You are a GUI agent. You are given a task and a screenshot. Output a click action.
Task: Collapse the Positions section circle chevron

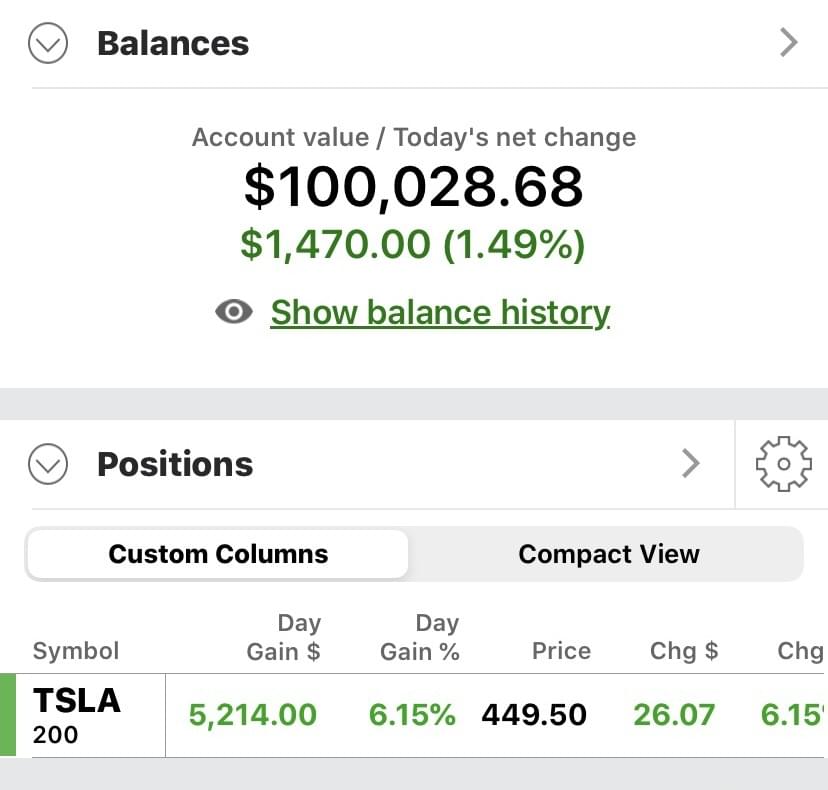pos(48,464)
